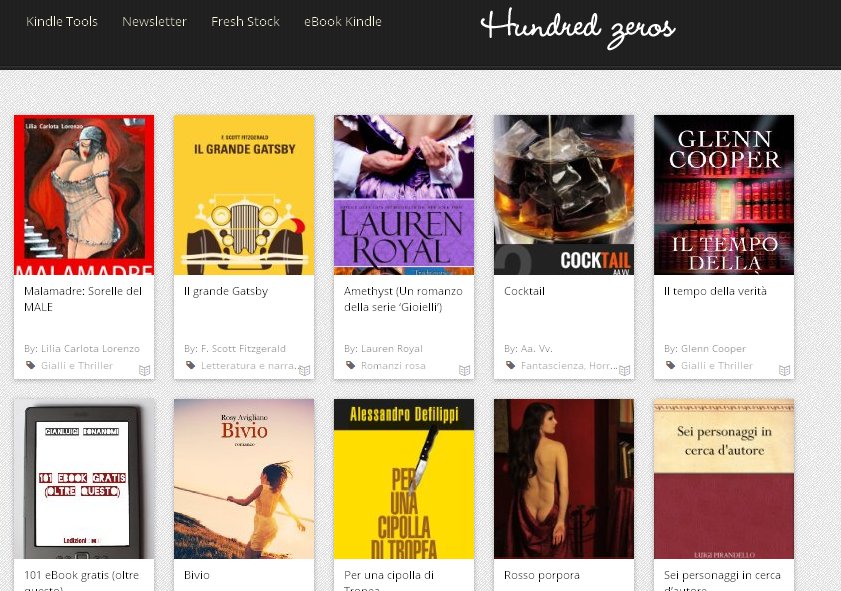Click the tag icon beside Romanzi rosa
The width and height of the screenshot is (841, 591).
pos(350,365)
